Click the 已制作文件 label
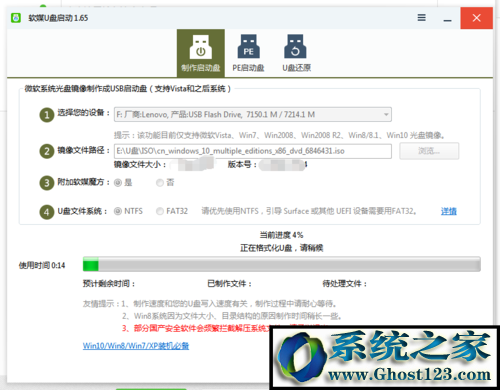500x390 pixels. (x=229, y=284)
